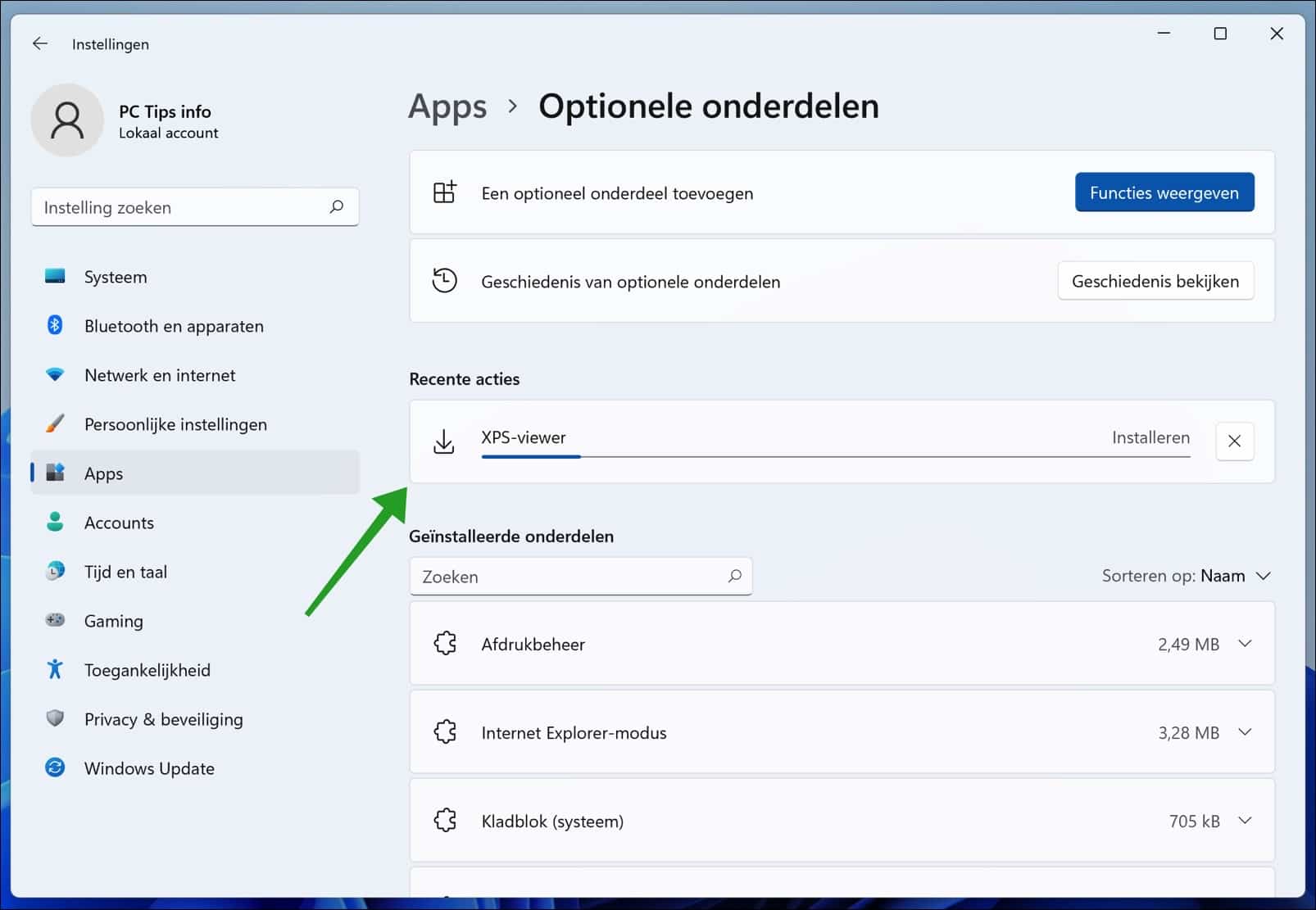1316x910 pixels.
Task: Expand the Afdrukbeheer entry
Action: point(1246,644)
